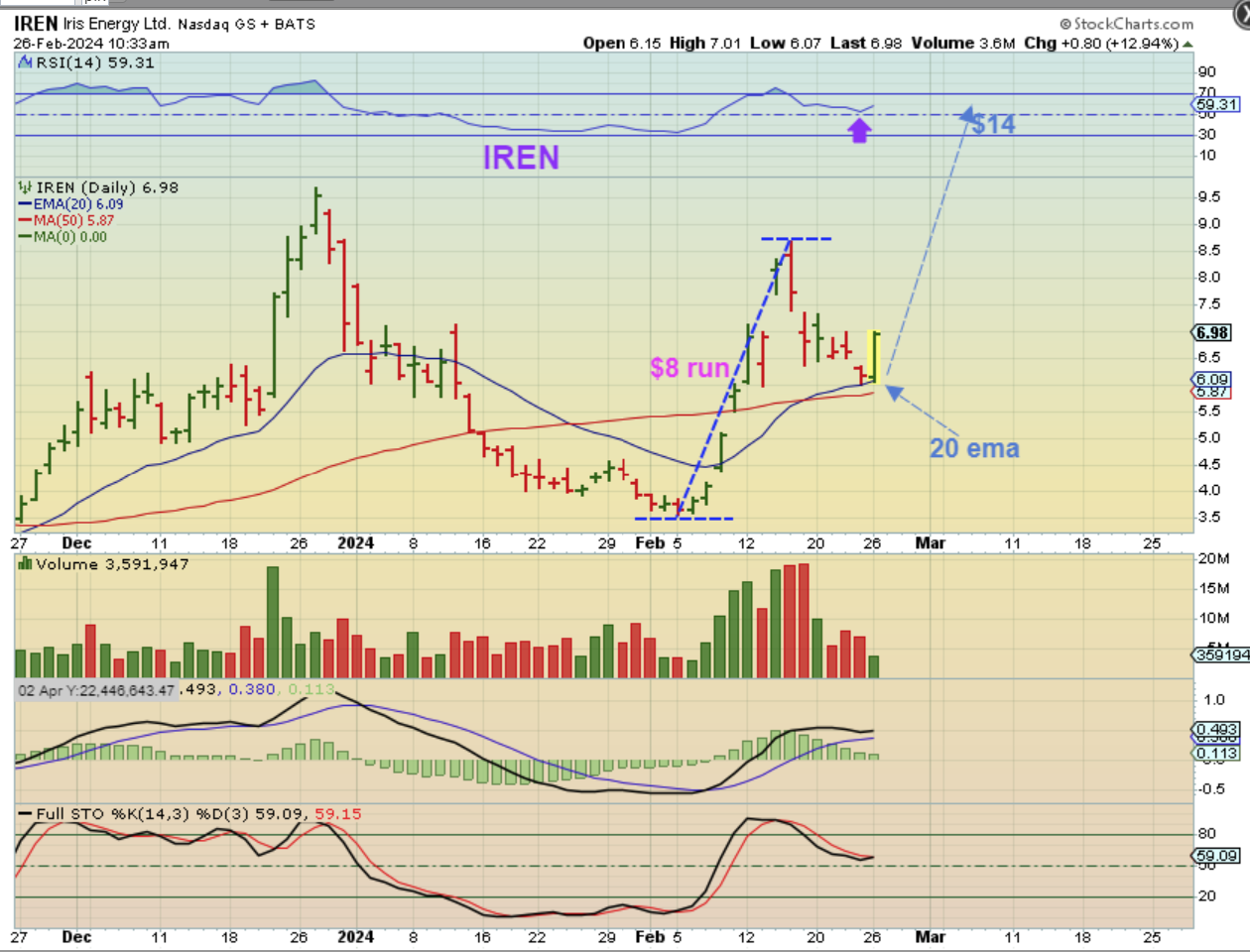Click the '2024' label under the price panel

coord(355,542)
